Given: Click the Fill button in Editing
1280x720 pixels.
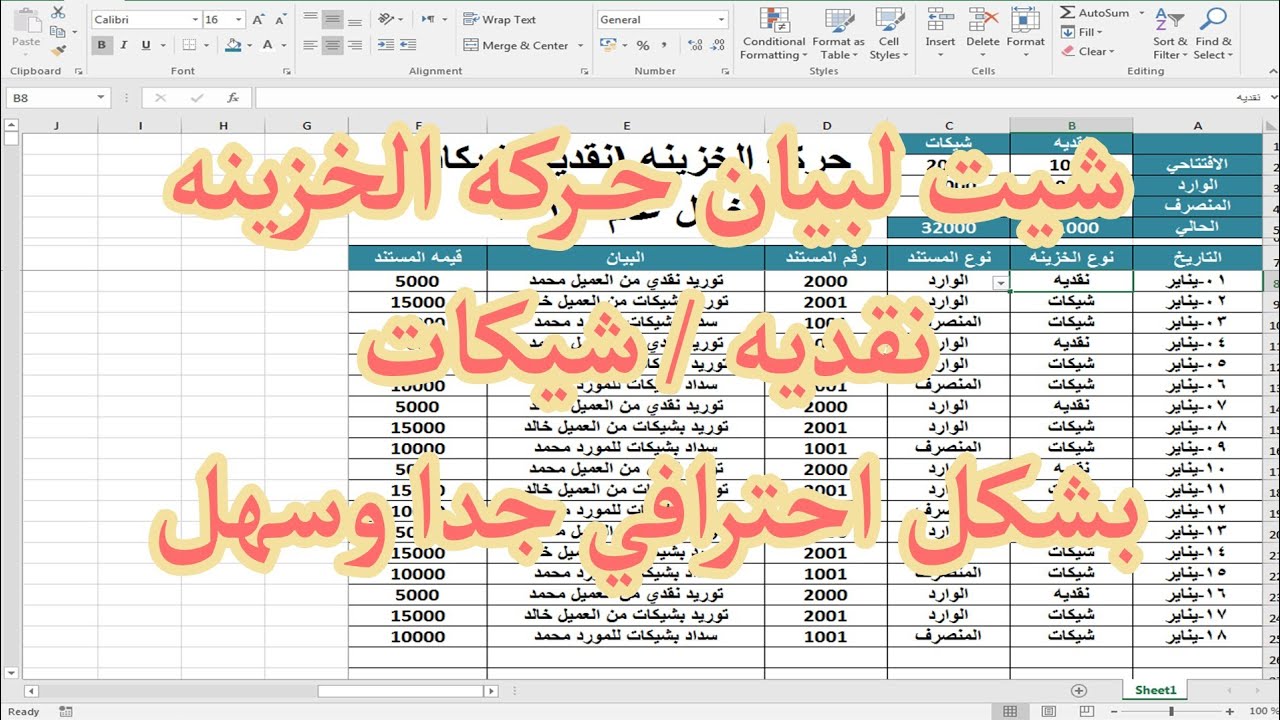Looking at the screenshot, I should pyautogui.click(x=1081, y=32).
